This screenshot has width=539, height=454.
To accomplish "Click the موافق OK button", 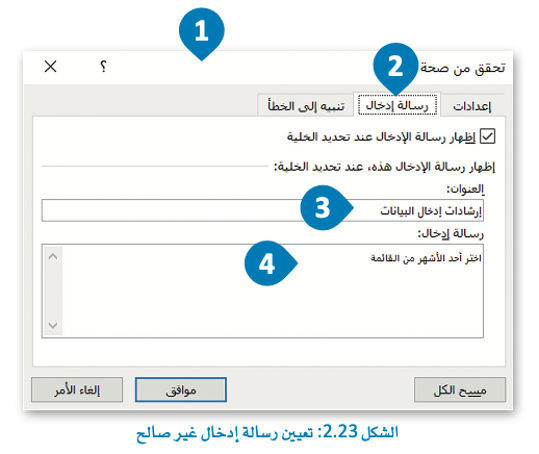I will (x=181, y=390).
